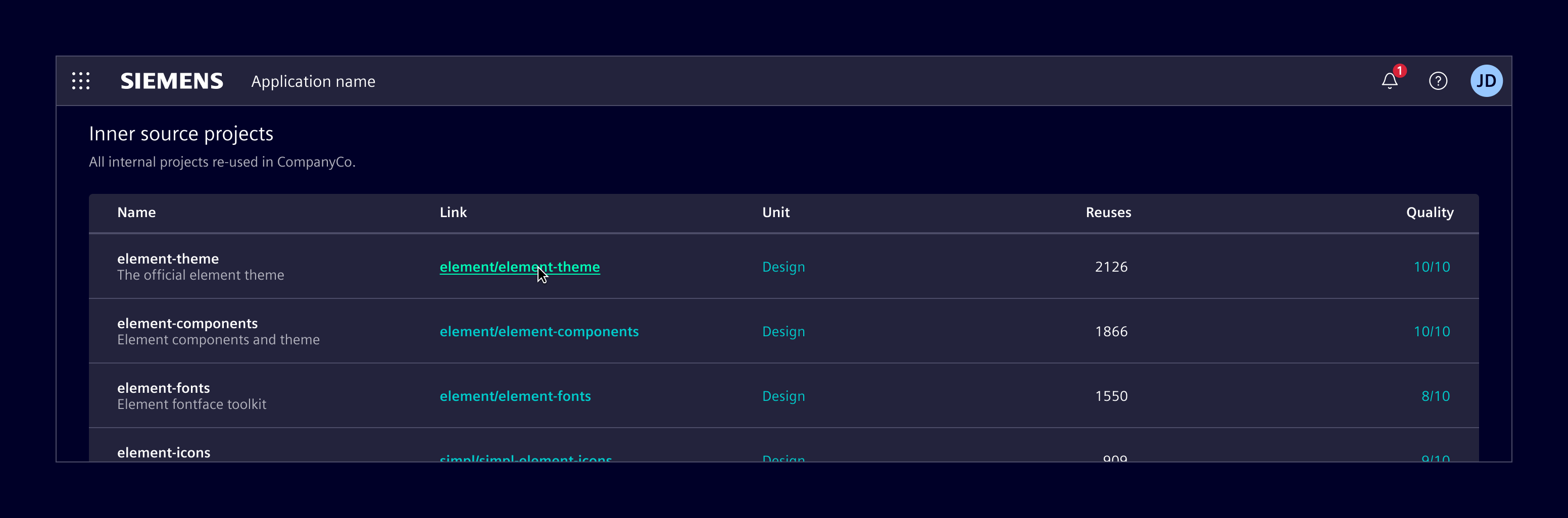The width and height of the screenshot is (1568, 518).
Task: Click the Link column header
Action: click(x=453, y=213)
